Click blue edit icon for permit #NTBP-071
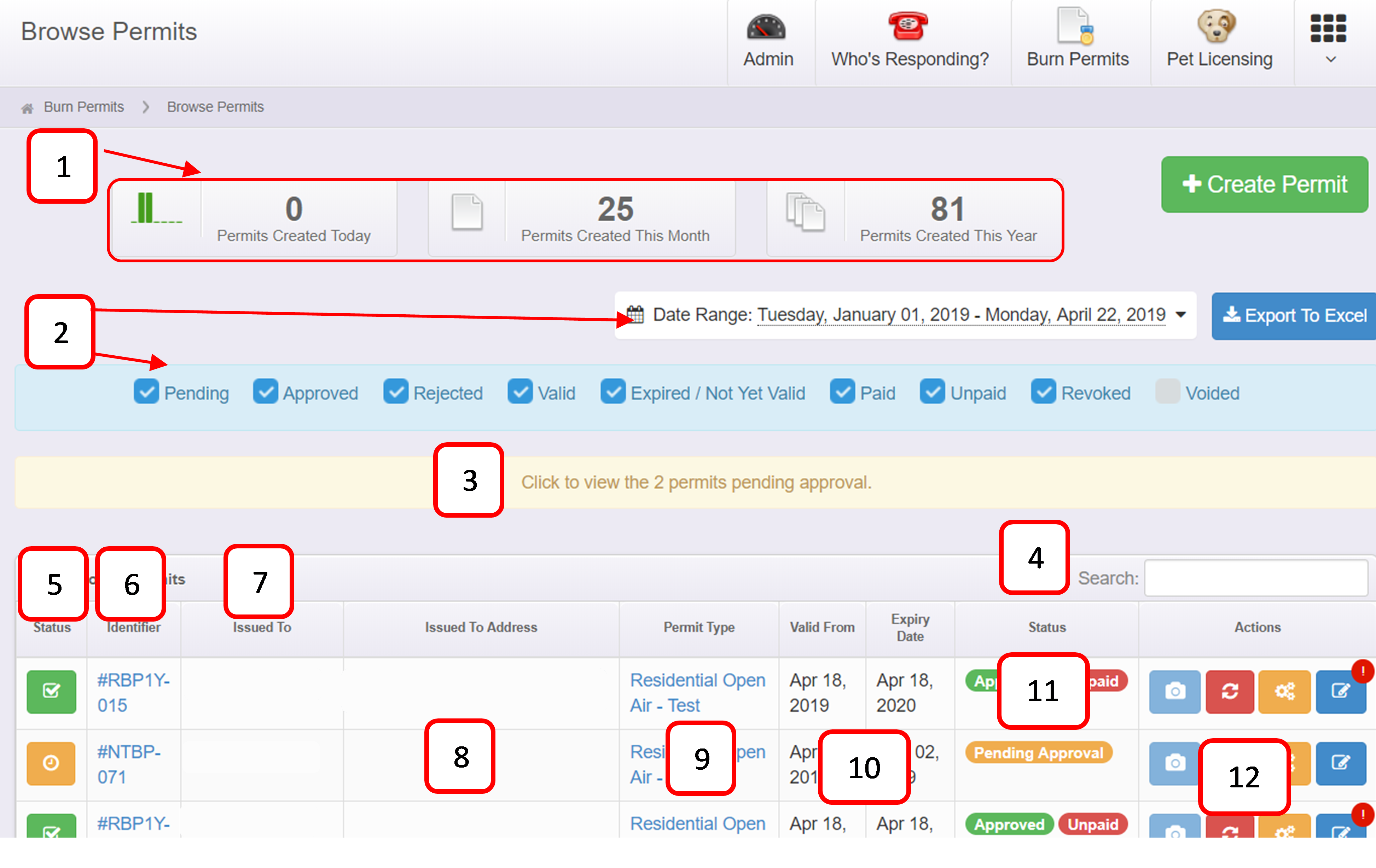 pos(1341,763)
